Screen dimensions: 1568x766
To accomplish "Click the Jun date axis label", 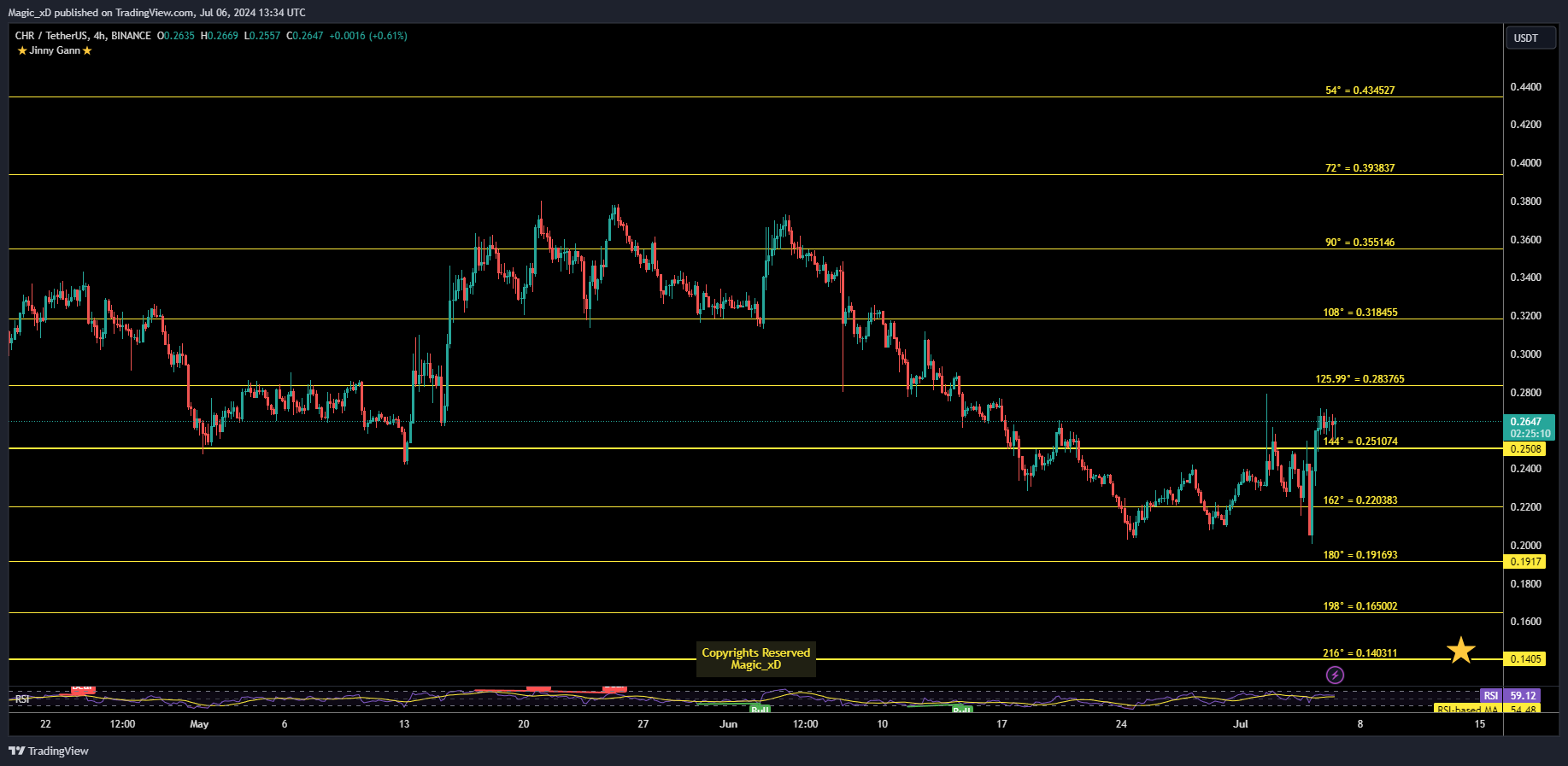I will [x=728, y=724].
